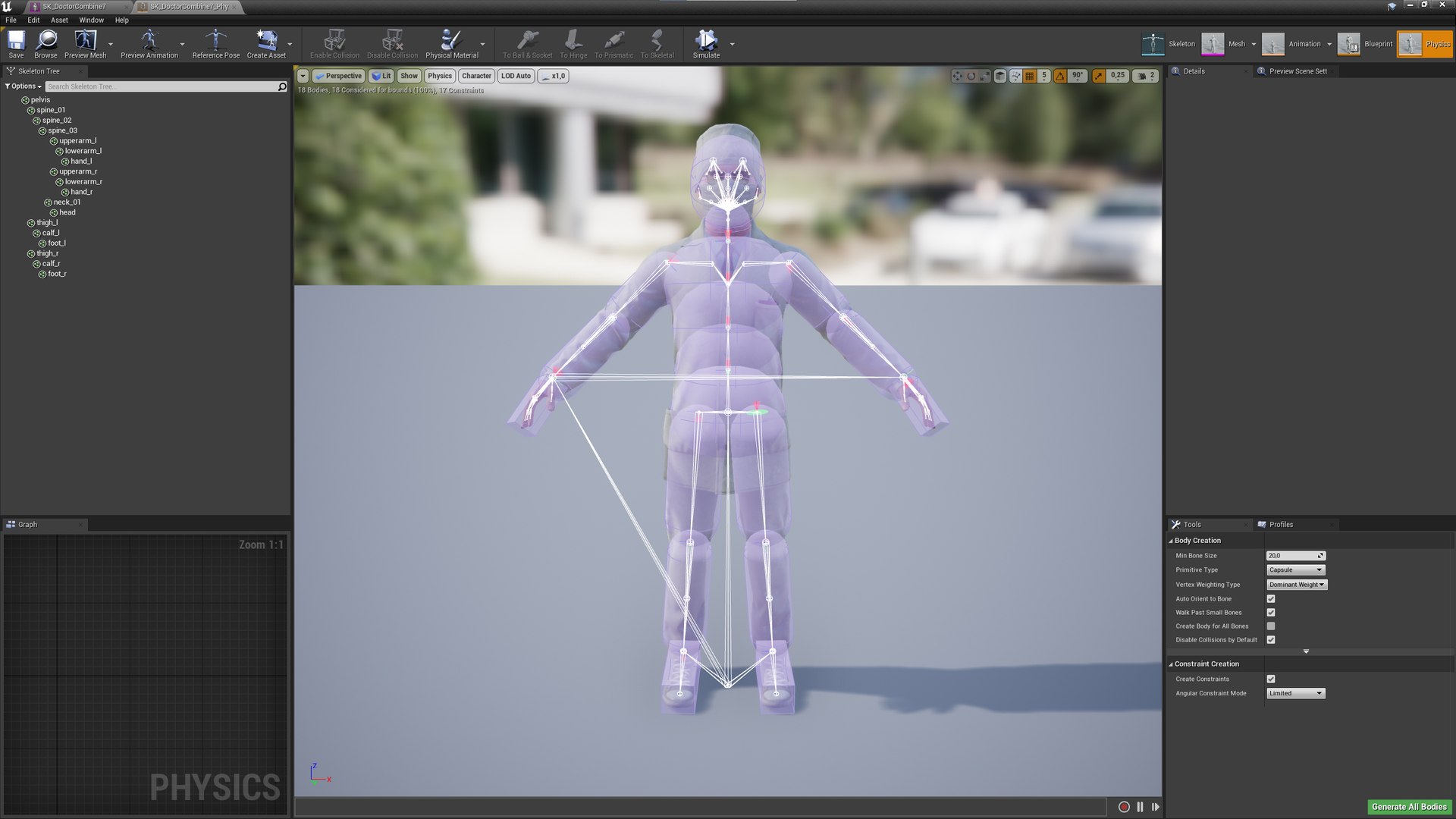Click To Ball & Socket constraint icon
The width and height of the screenshot is (1456, 819).
pos(528,44)
